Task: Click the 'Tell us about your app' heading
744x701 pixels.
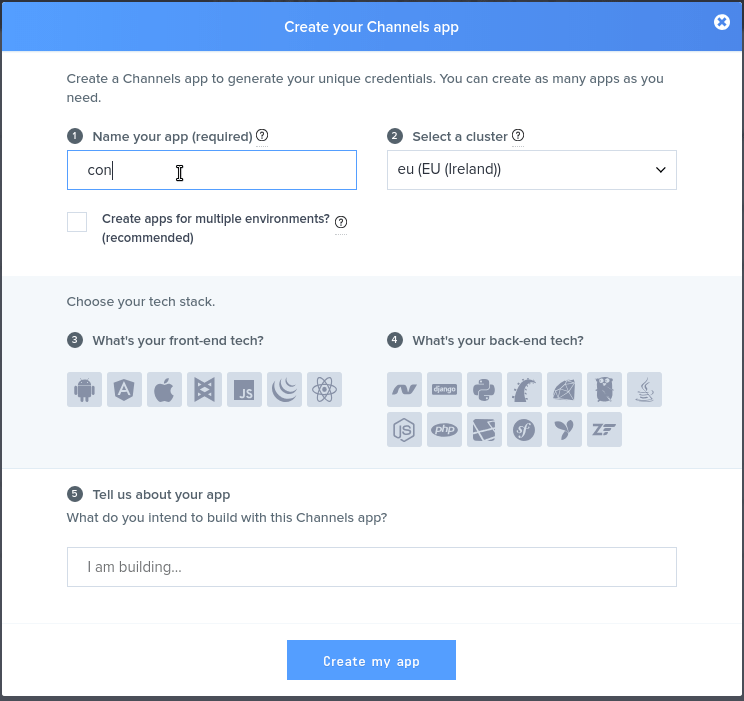Action: coord(161,495)
